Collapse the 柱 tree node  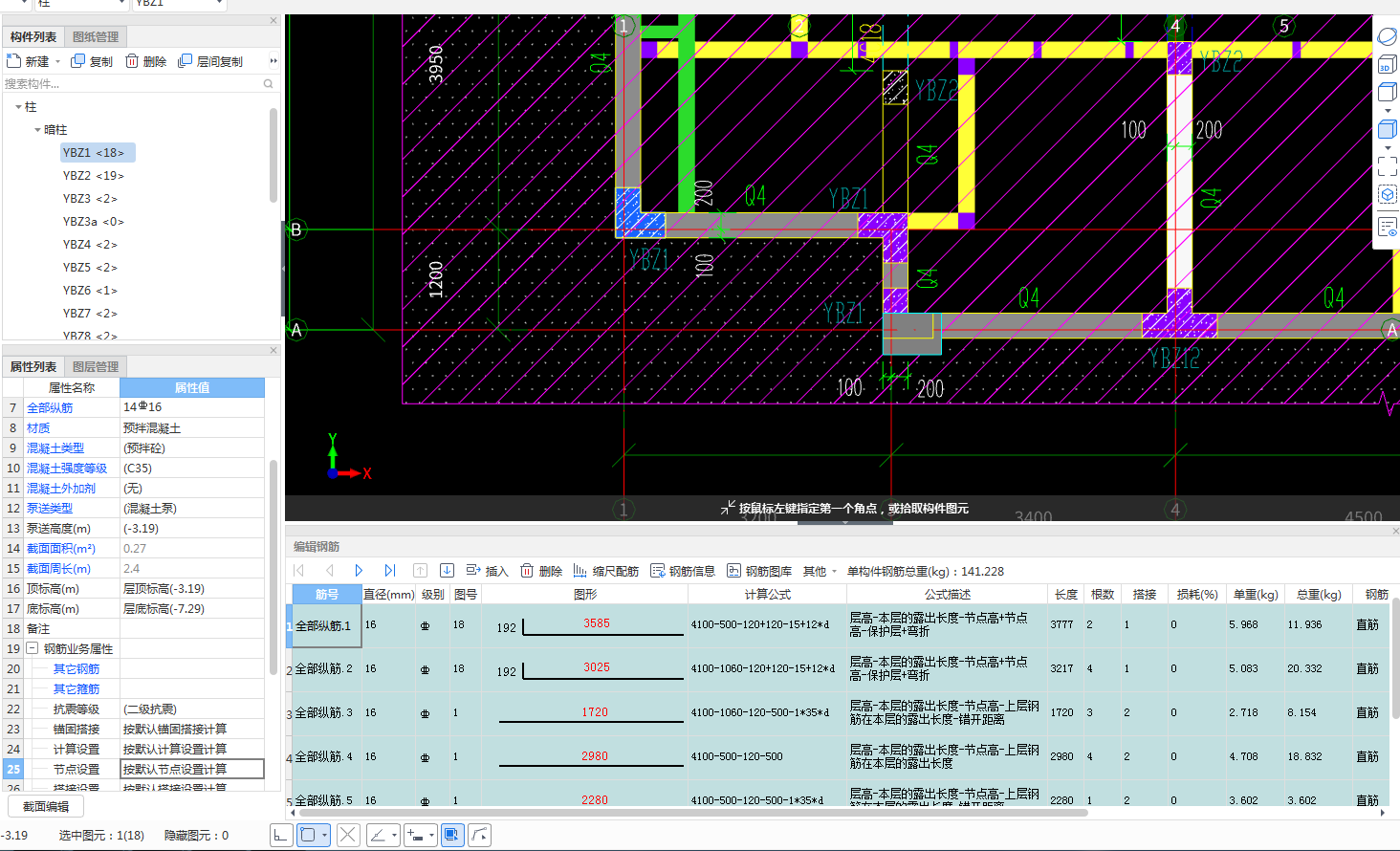[x=18, y=107]
